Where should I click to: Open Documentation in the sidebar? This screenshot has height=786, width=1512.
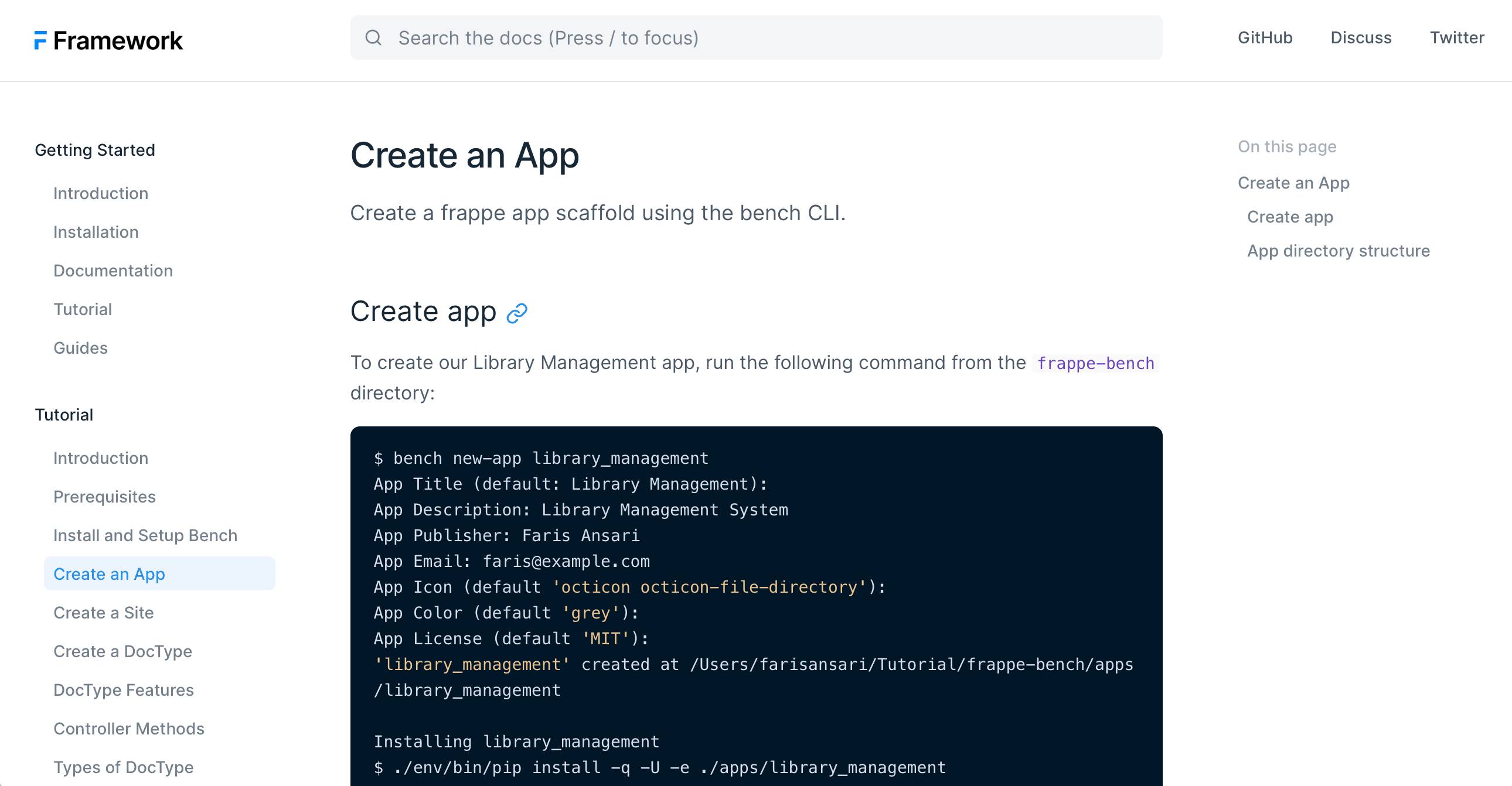click(113, 271)
